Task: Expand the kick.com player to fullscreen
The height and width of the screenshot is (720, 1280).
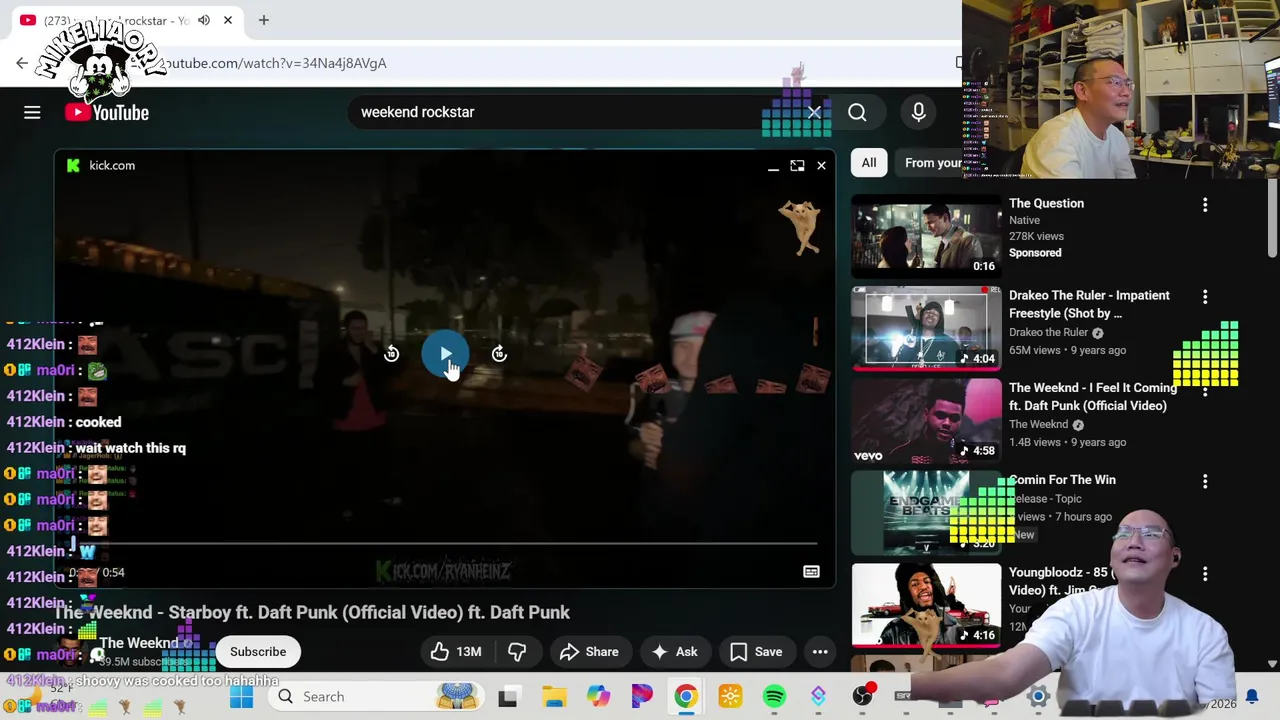Action: [x=797, y=166]
